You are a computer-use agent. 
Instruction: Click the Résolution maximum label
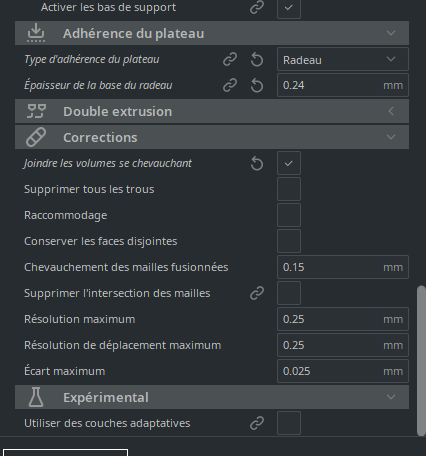click(x=80, y=319)
